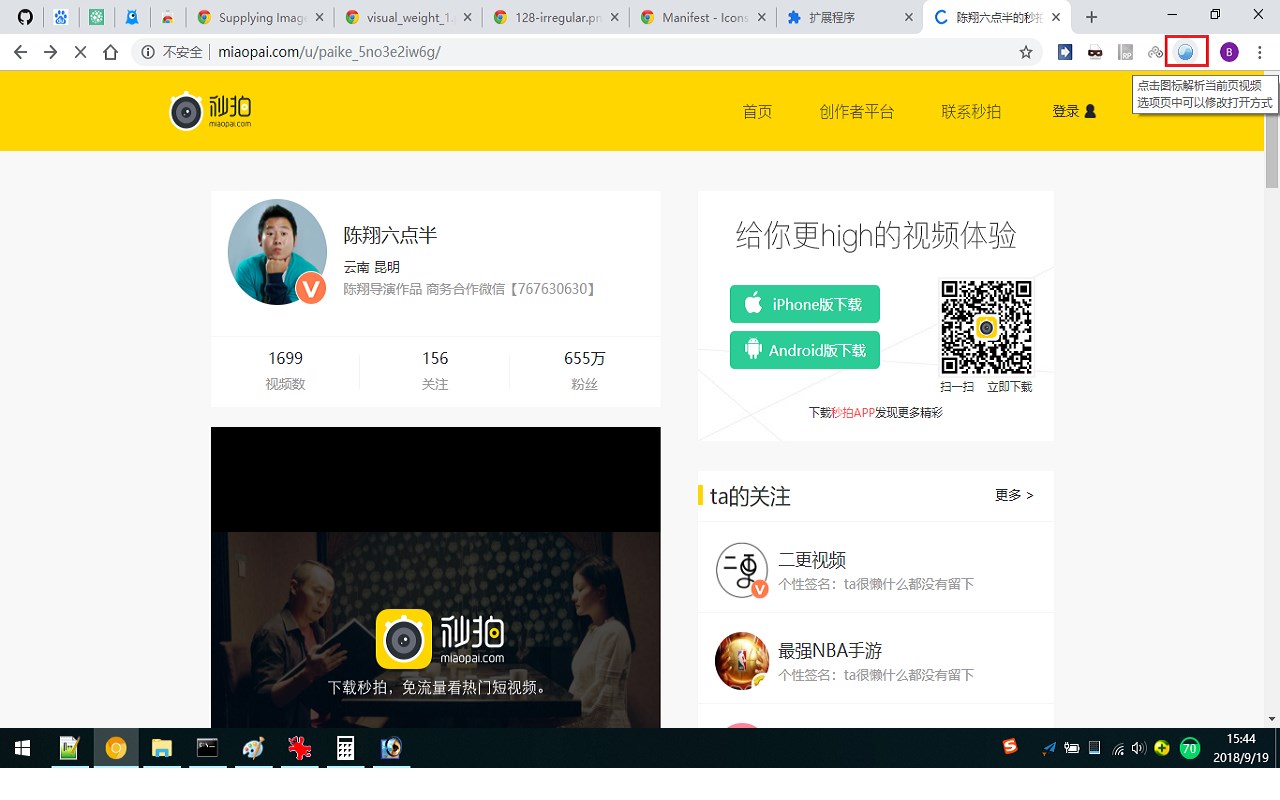
Task: Open the 创作者平台 navigation link
Action: [856, 111]
